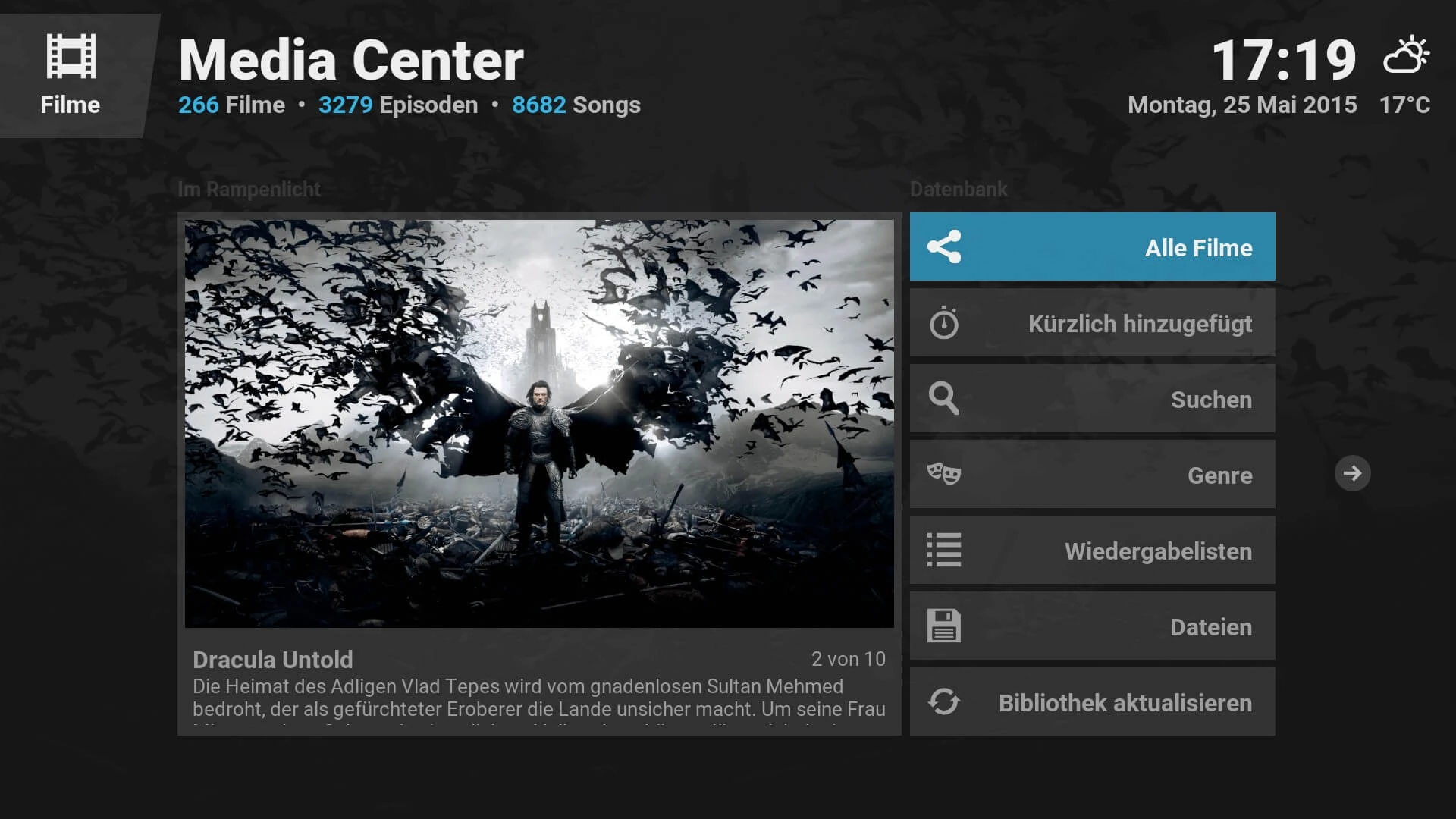Click the date 'Montag, 25 Mai 2015'

pos(1242,105)
